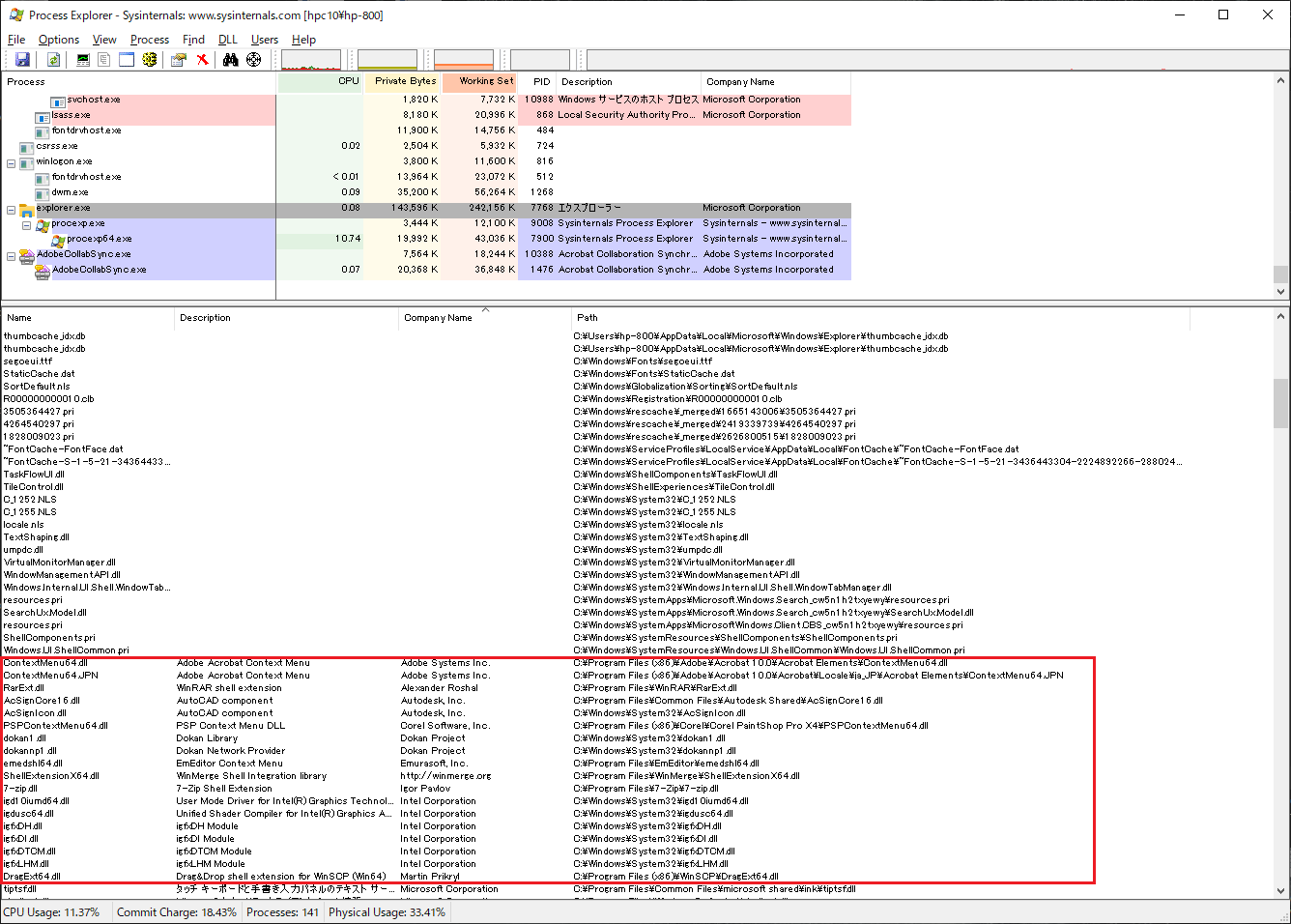Collapse the winlogon.exe tree node

[x=11, y=163]
